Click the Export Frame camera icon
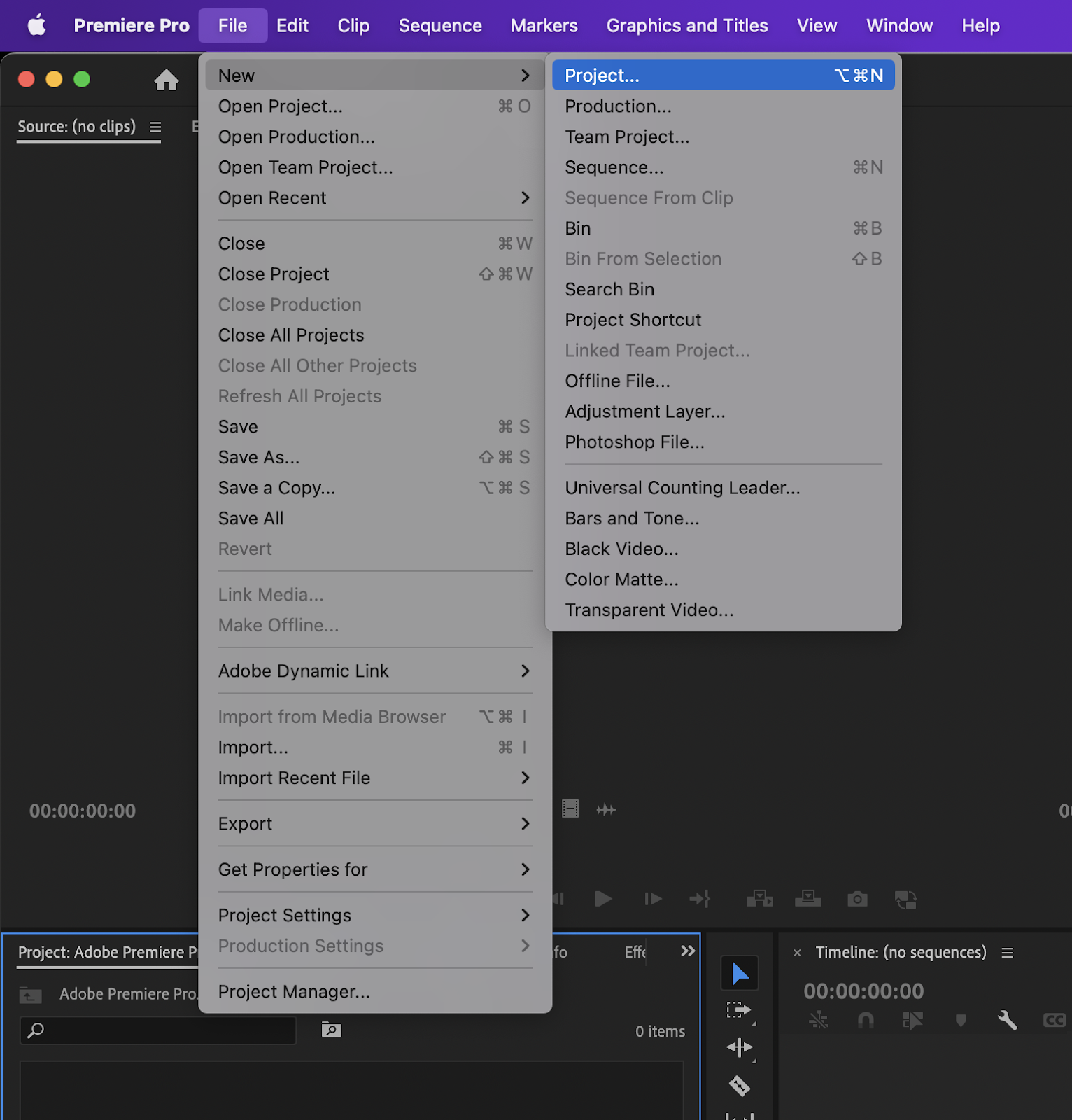 [x=857, y=899]
